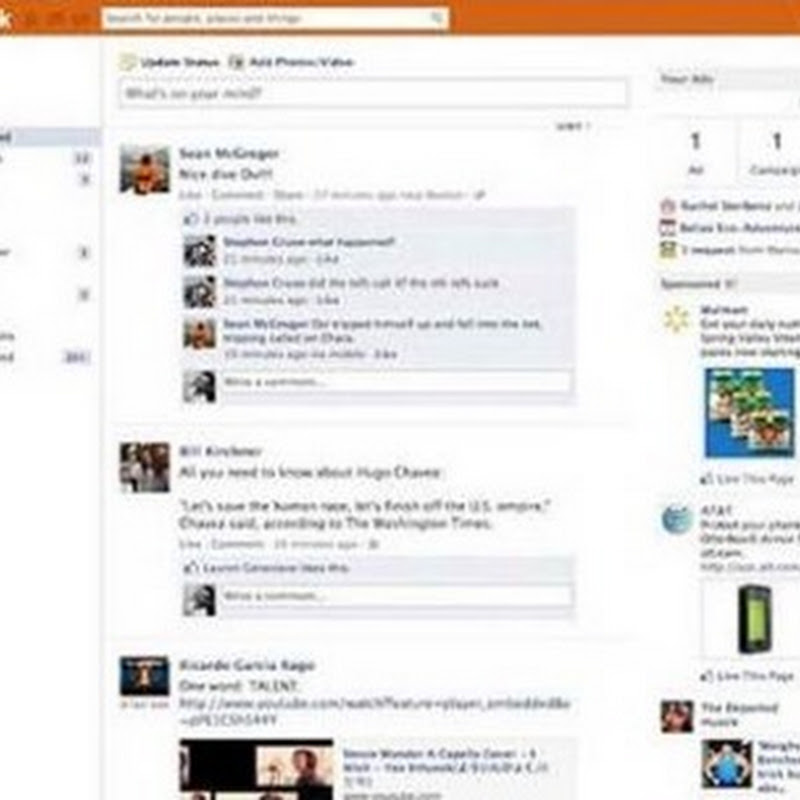Open Bill Kirchner's profile picture
The height and width of the screenshot is (800, 800).
click(x=145, y=467)
